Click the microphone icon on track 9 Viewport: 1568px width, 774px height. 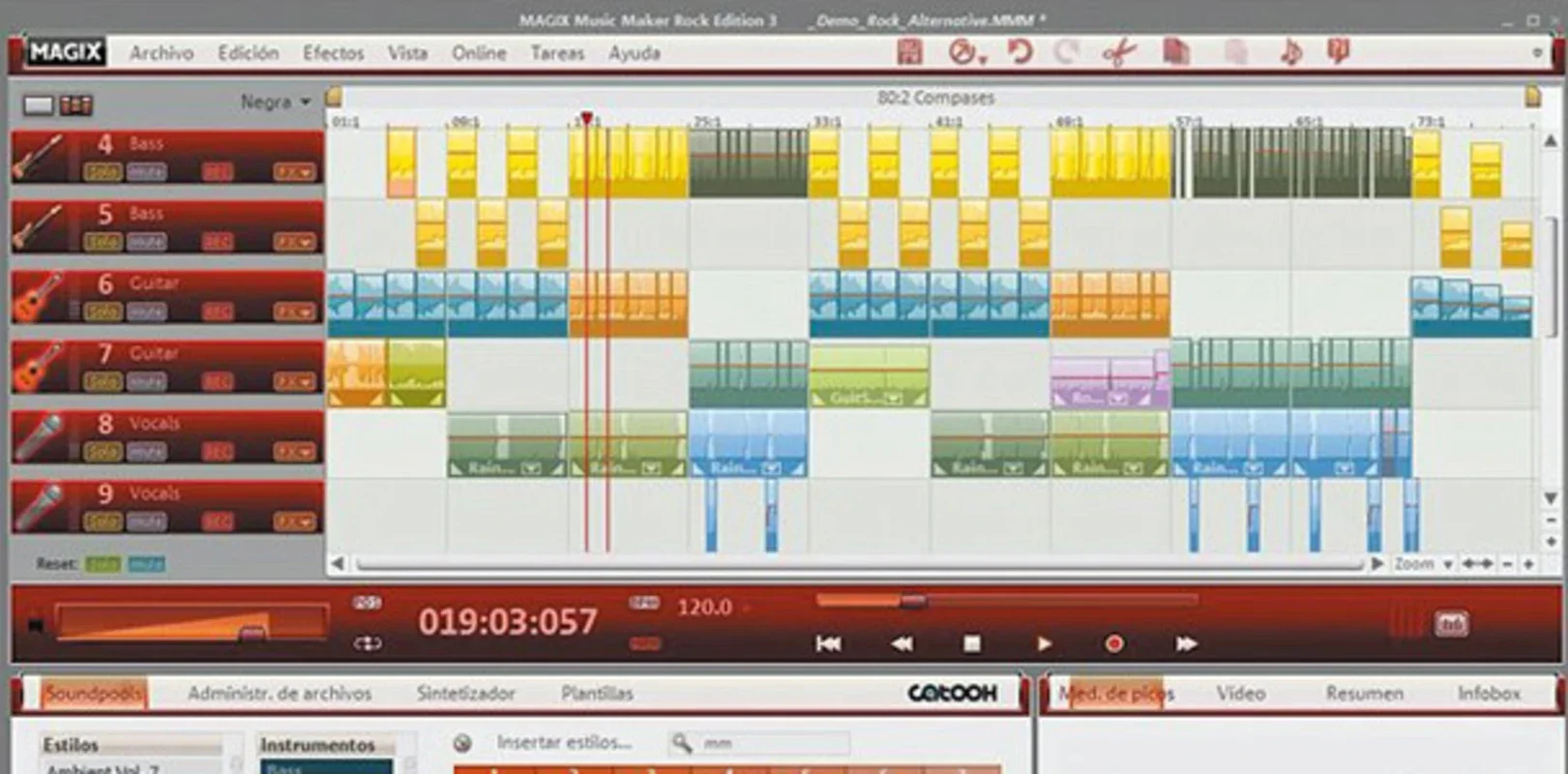[x=39, y=507]
